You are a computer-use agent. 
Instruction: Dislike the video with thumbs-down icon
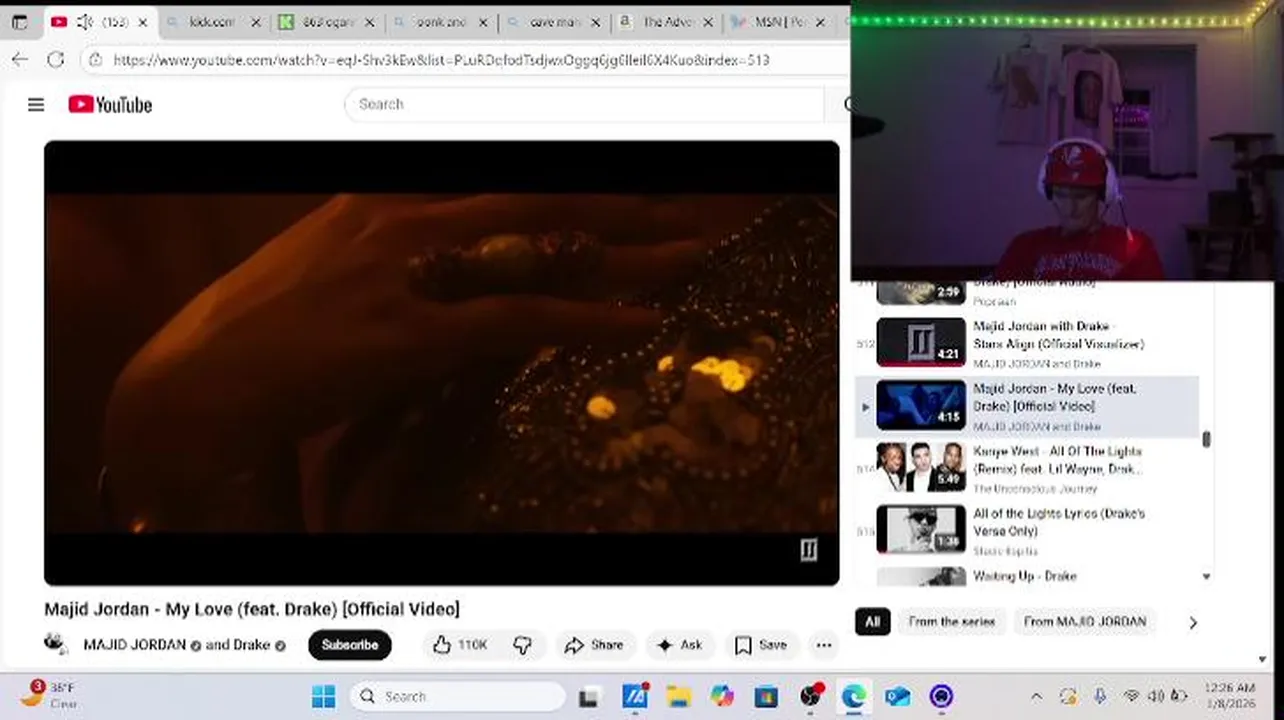tap(522, 645)
